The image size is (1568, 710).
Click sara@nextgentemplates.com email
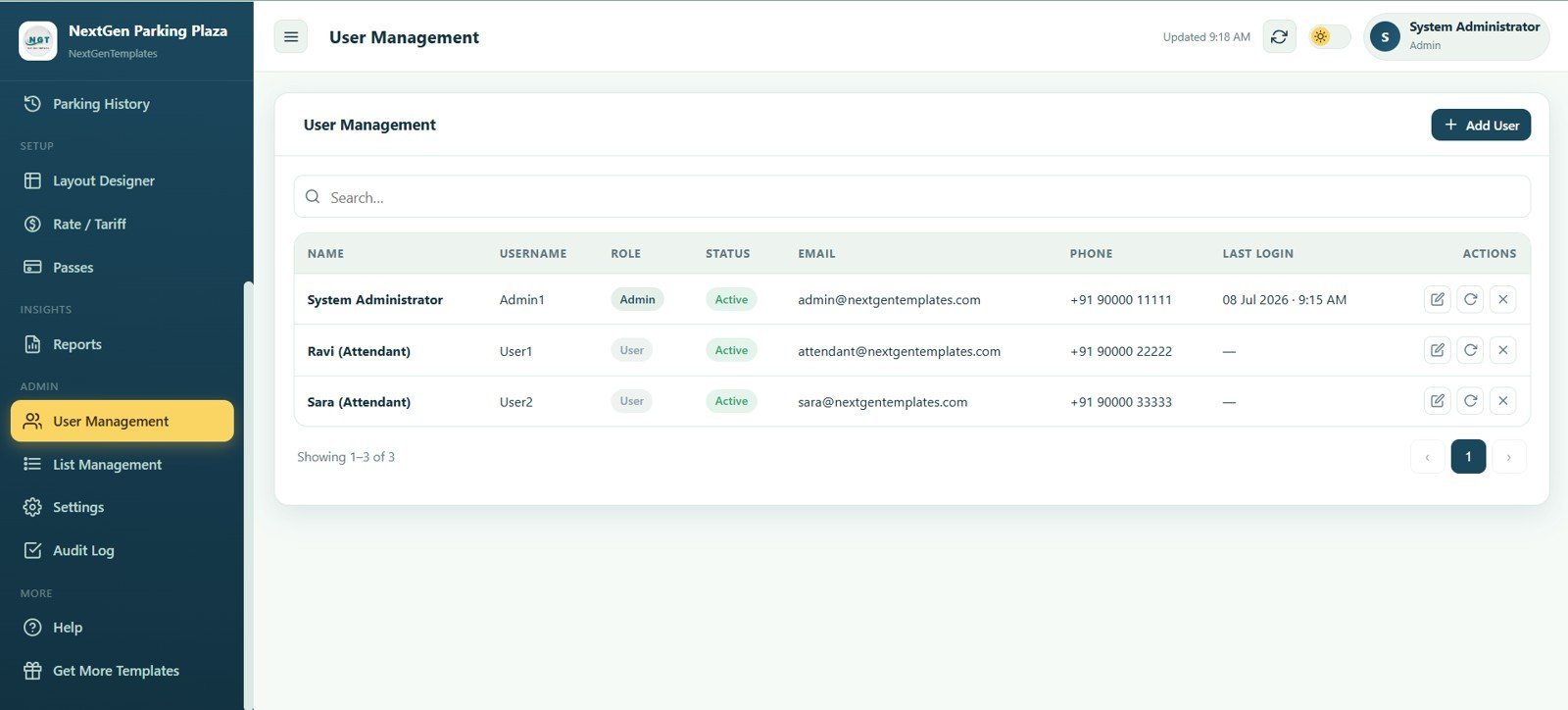pyautogui.click(x=882, y=402)
